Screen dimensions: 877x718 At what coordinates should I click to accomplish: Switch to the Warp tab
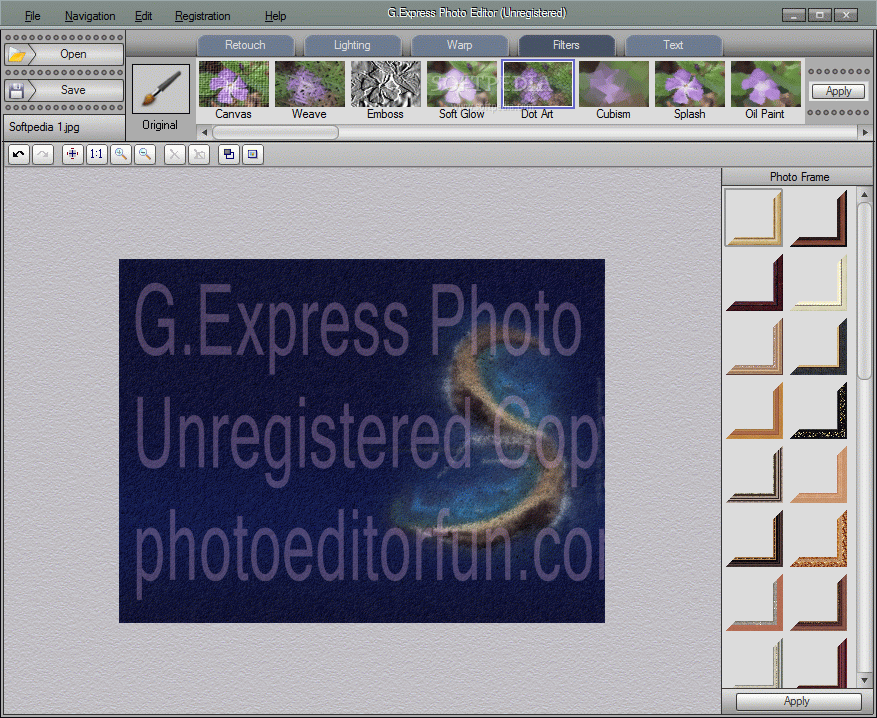tap(459, 45)
